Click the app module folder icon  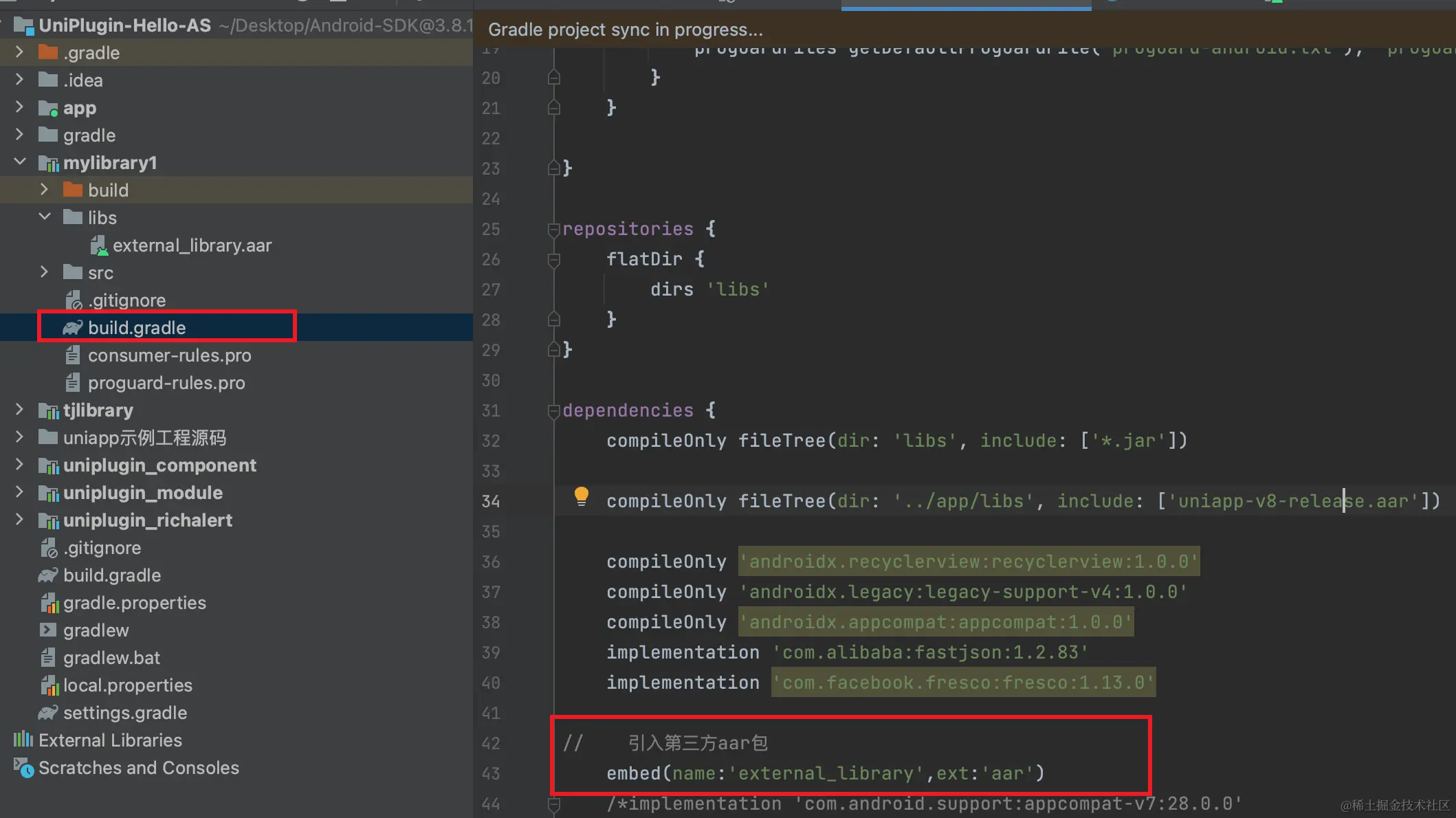tap(48, 108)
